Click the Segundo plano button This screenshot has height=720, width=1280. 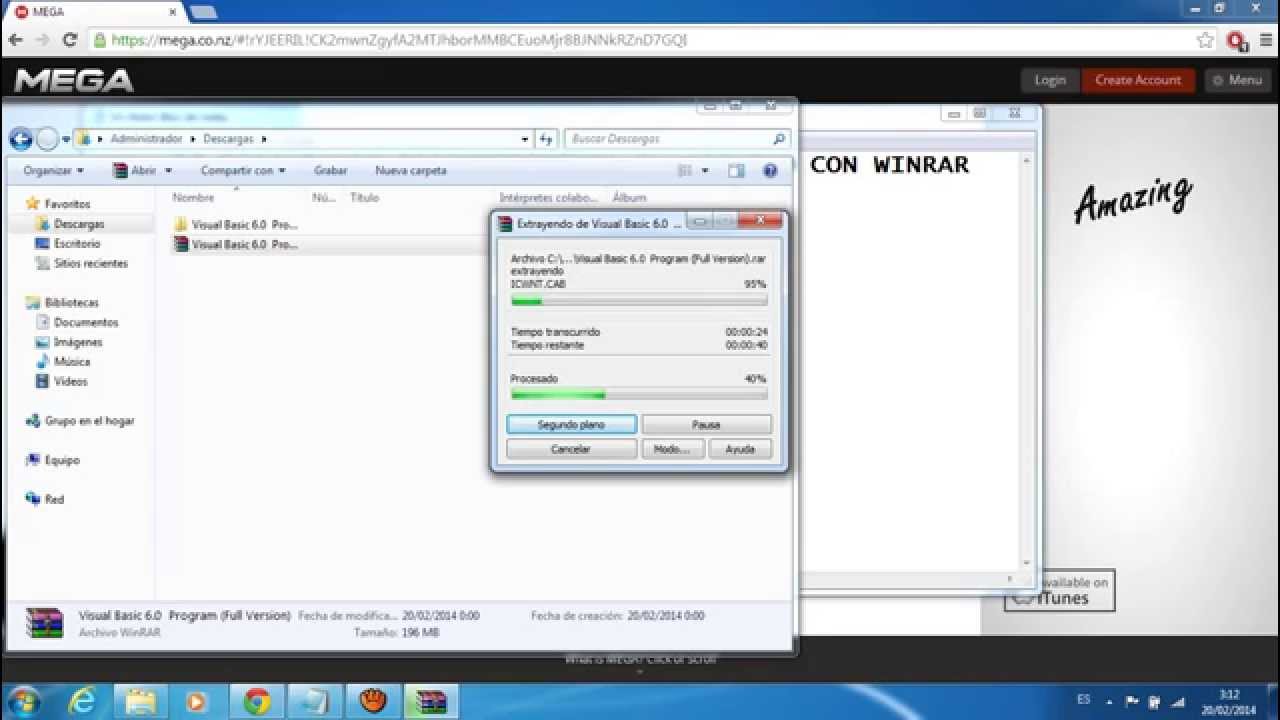pos(571,425)
